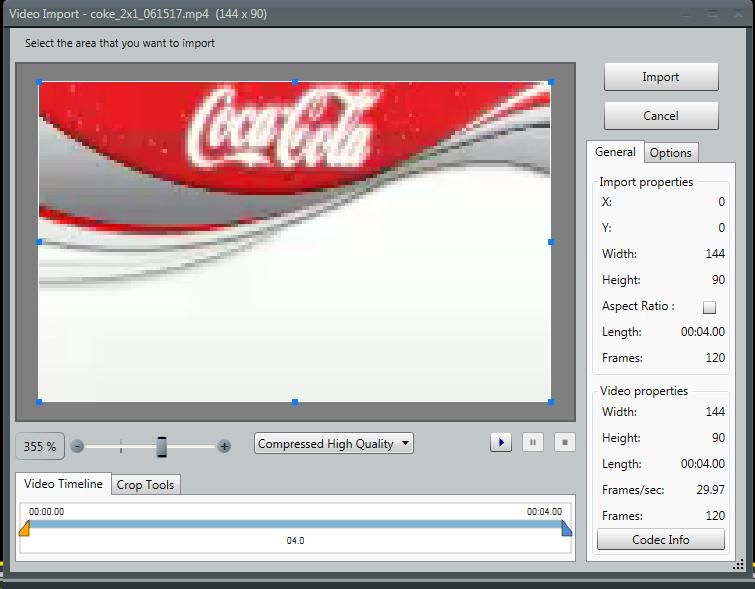
Task: Click the zoom slider handle
Action: click(161, 446)
